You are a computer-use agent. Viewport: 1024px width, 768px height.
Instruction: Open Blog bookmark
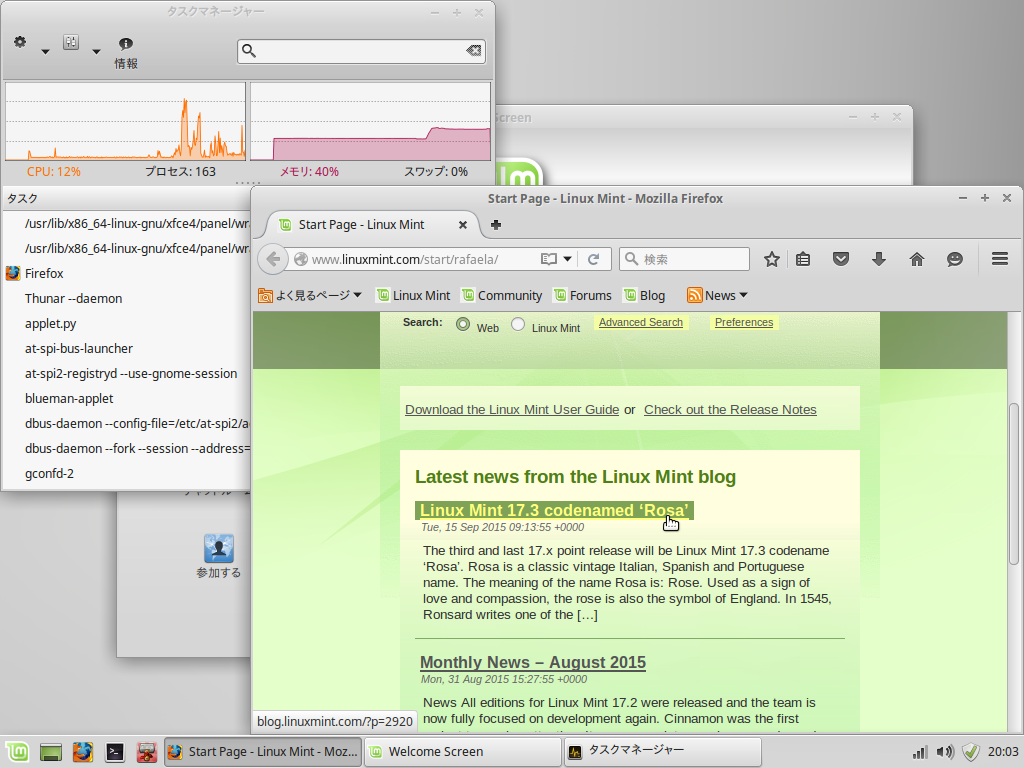[644, 295]
